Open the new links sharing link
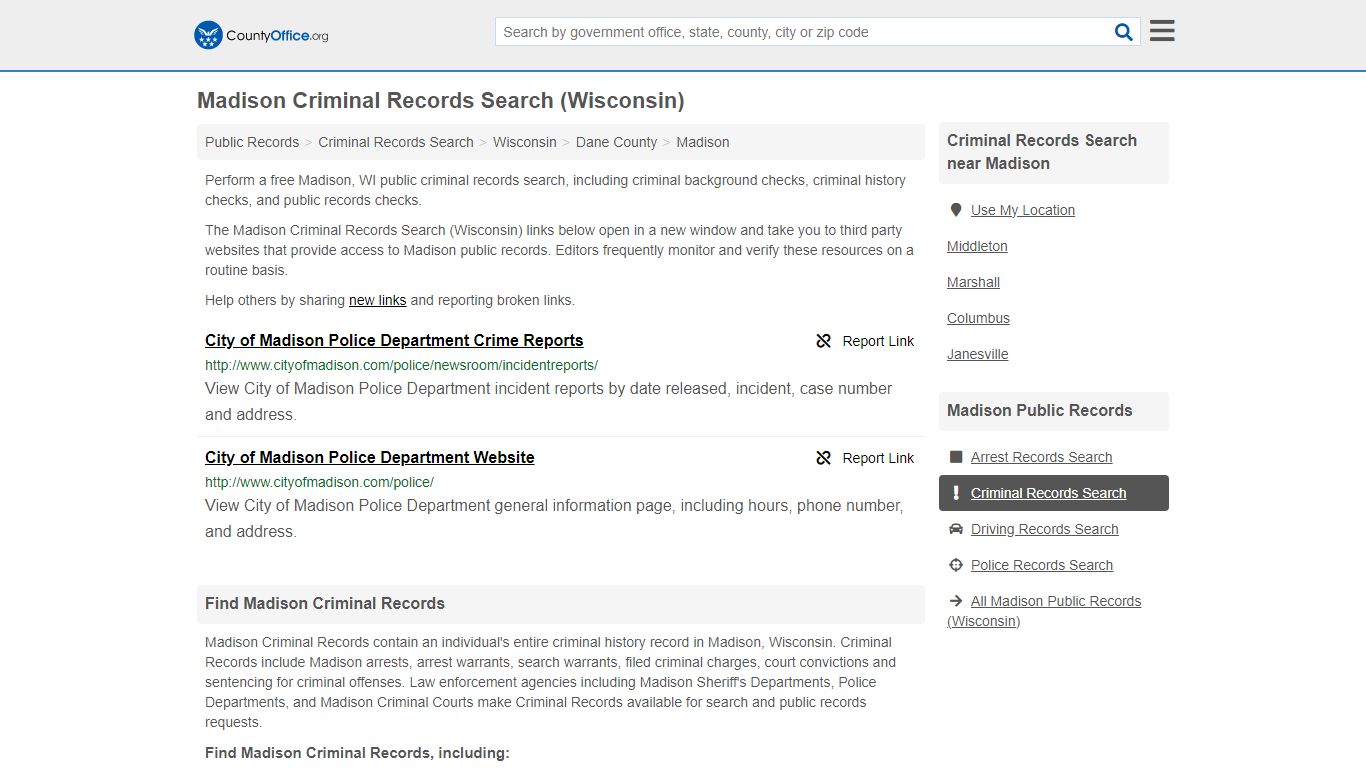 378,300
